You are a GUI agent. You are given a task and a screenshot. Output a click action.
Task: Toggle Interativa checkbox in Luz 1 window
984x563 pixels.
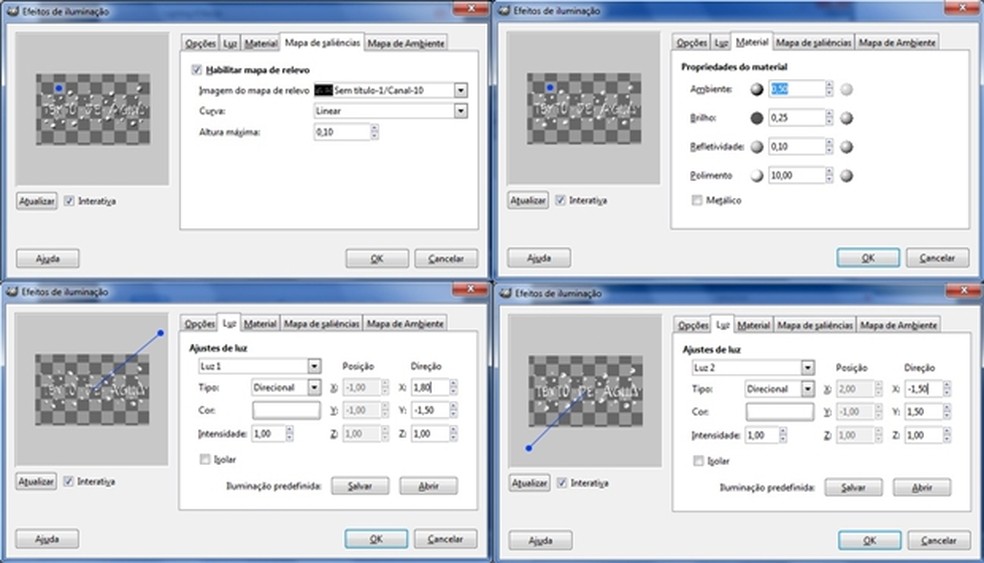(68, 481)
